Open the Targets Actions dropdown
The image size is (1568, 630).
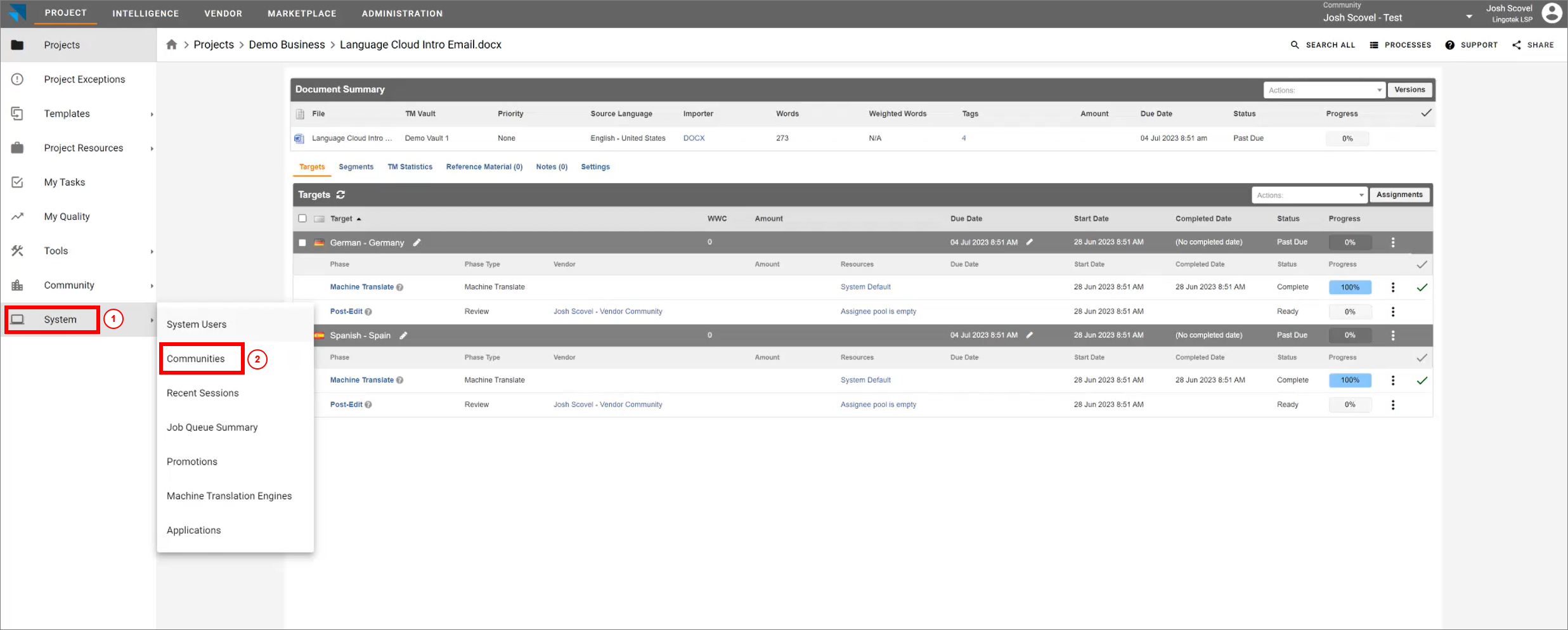tap(1309, 195)
